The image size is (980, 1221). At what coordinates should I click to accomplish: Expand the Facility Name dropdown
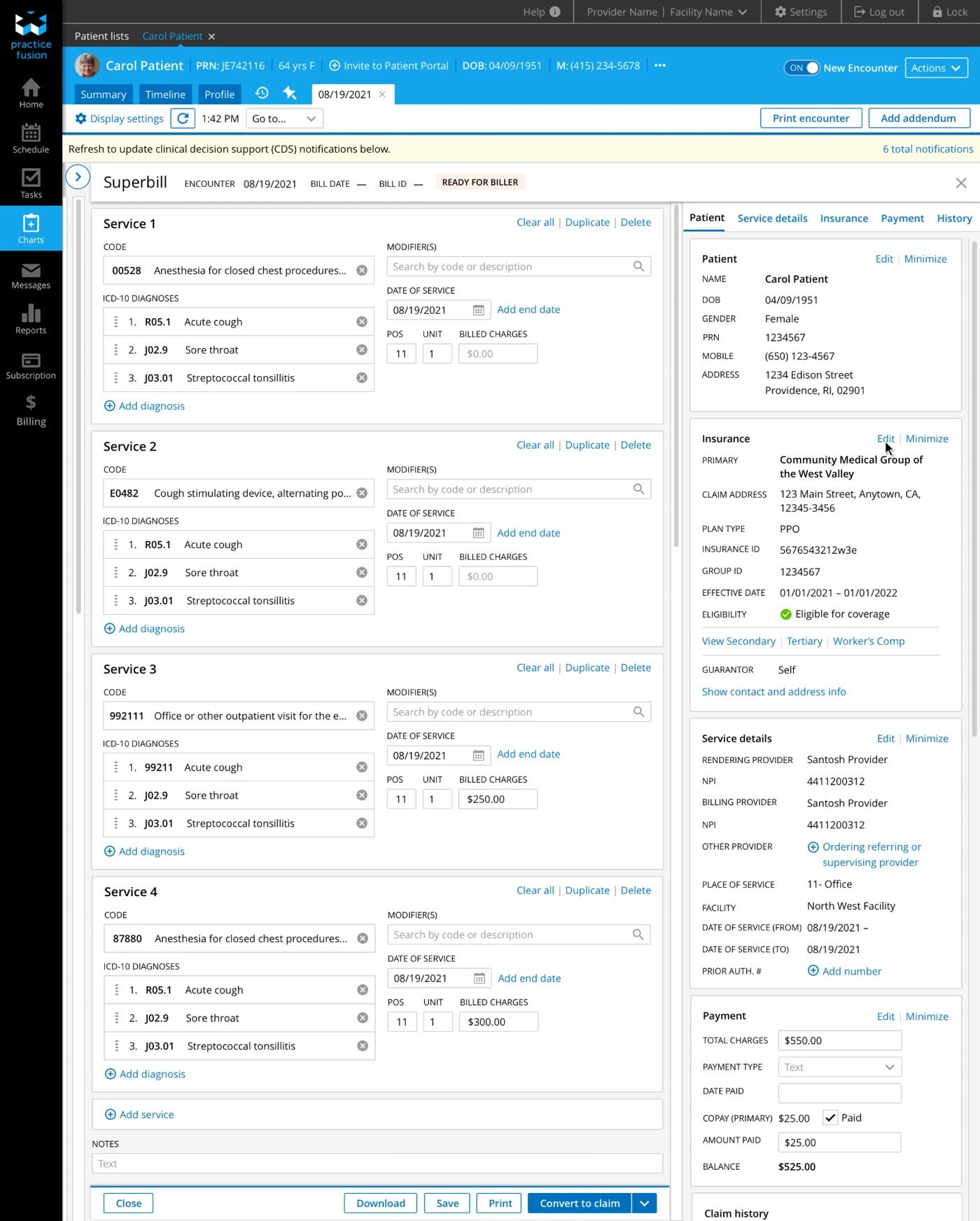[708, 12]
